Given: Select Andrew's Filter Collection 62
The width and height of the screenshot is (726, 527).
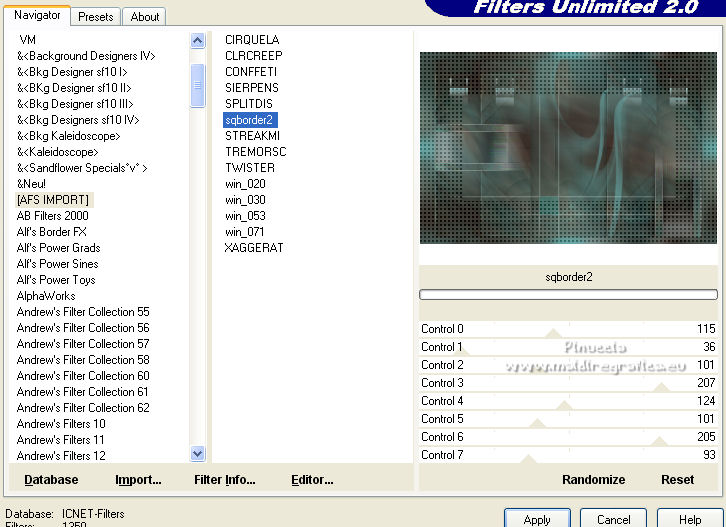Looking at the screenshot, I should [83, 408].
